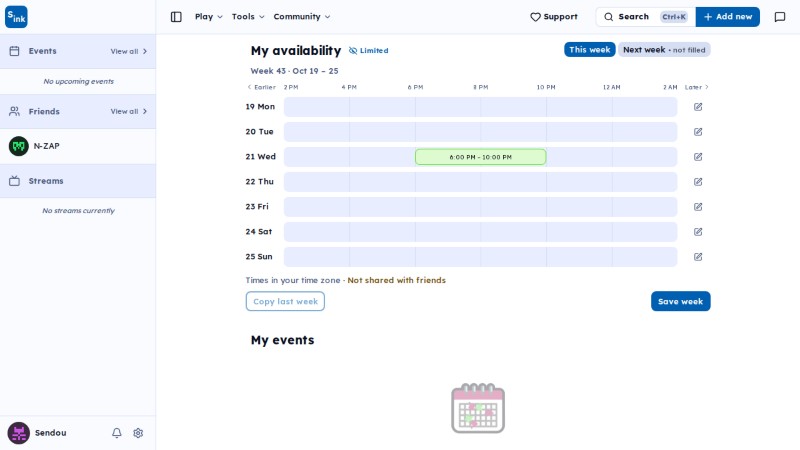The width and height of the screenshot is (800, 450).
Task: Open the Streams section header
Action: [x=78, y=181]
